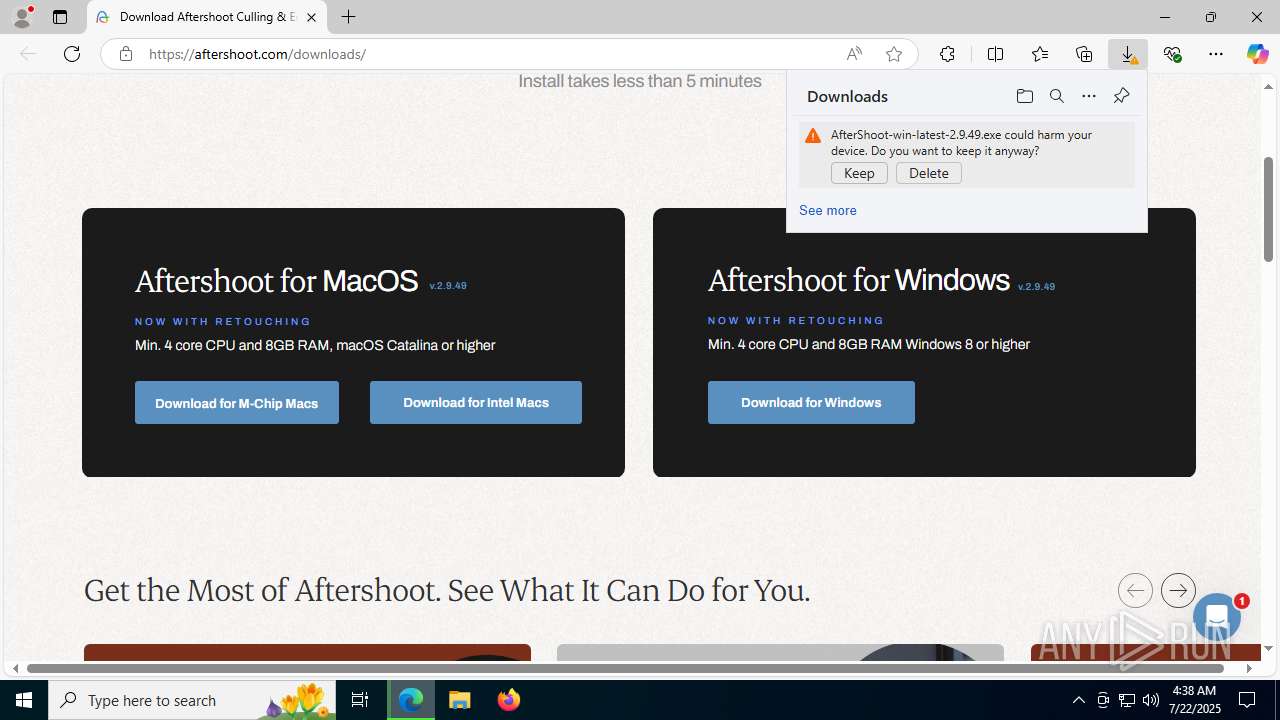The height and width of the screenshot is (720, 1280).
Task: Close the Aftershoot downloads tab
Action: [x=311, y=17]
